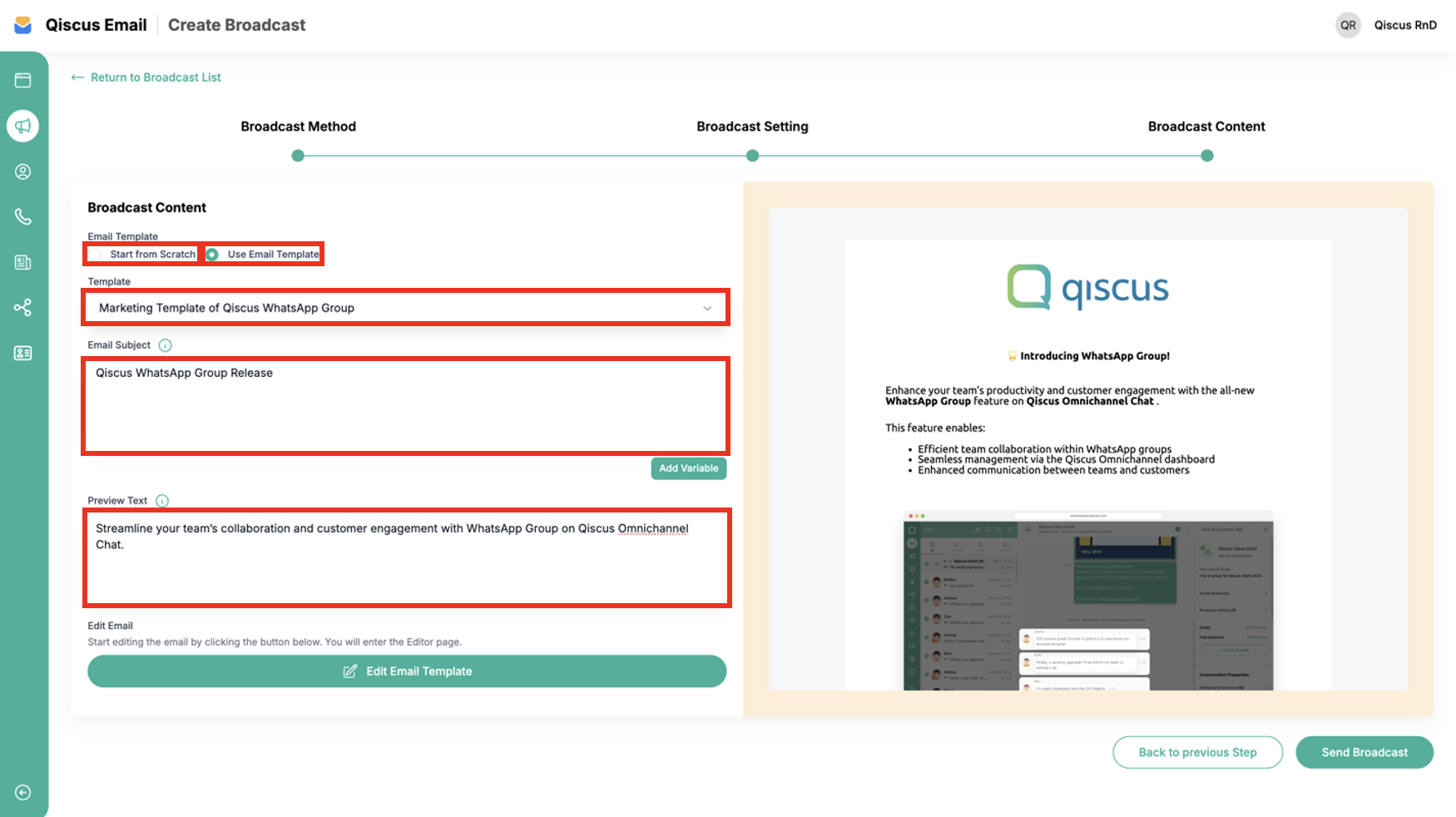
Task: Click 'Seamless management' bullet in preview
Action: point(1066,459)
